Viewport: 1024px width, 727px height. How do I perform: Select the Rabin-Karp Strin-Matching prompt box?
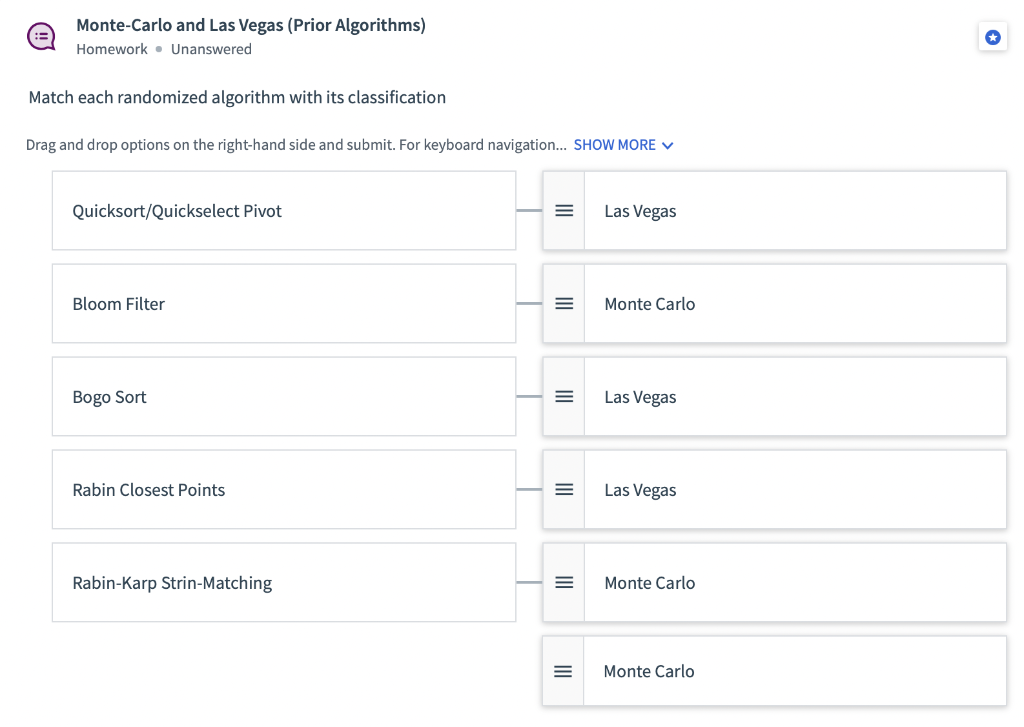(x=283, y=583)
